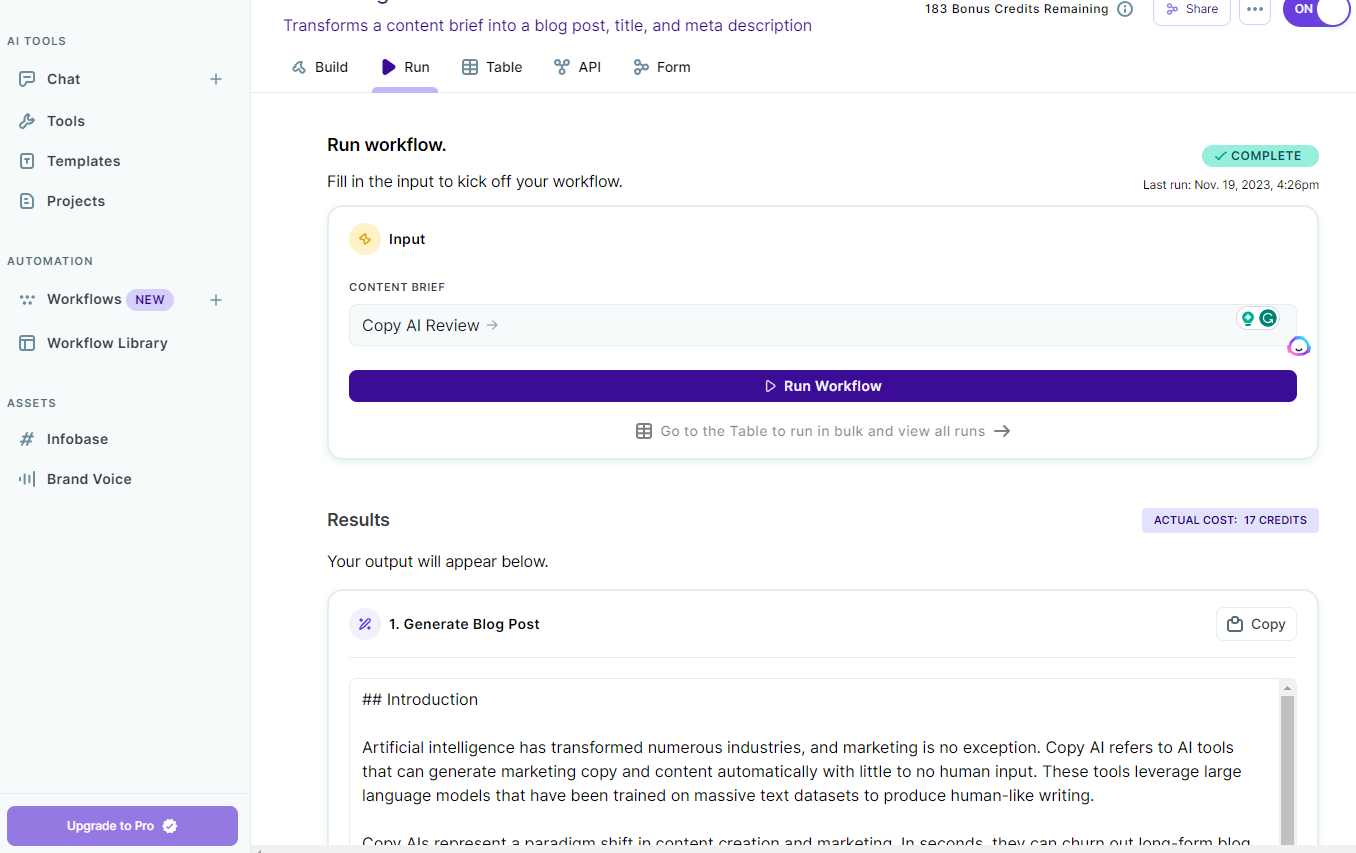Click the Generate Blog Post wand icon
Screen dimensions: 1356x853
pos(365,624)
